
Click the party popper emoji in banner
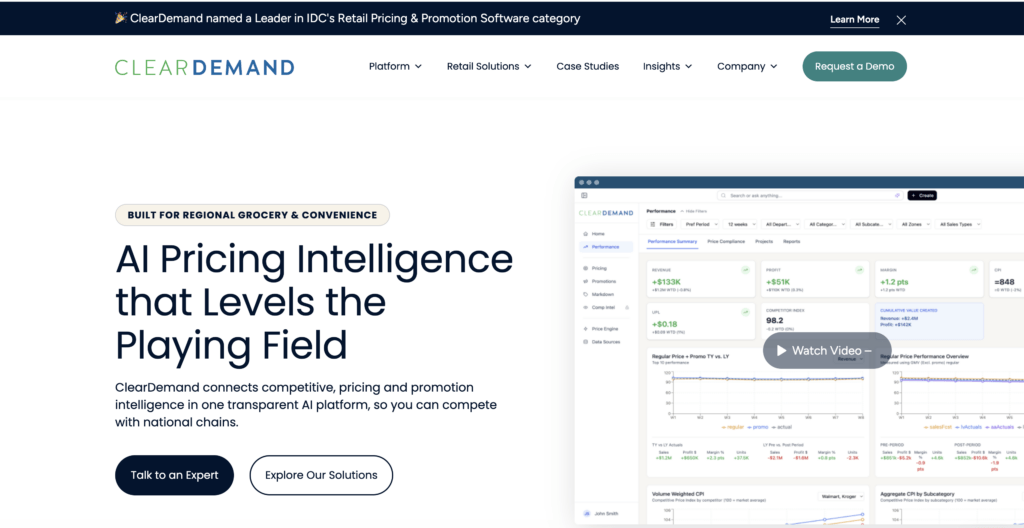[121, 18]
